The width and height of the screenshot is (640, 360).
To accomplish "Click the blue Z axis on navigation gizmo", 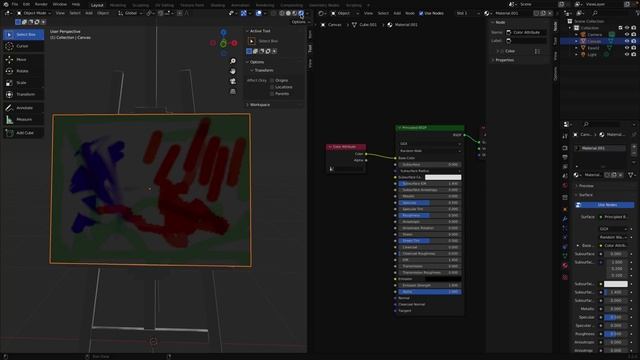I will [223, 32].
